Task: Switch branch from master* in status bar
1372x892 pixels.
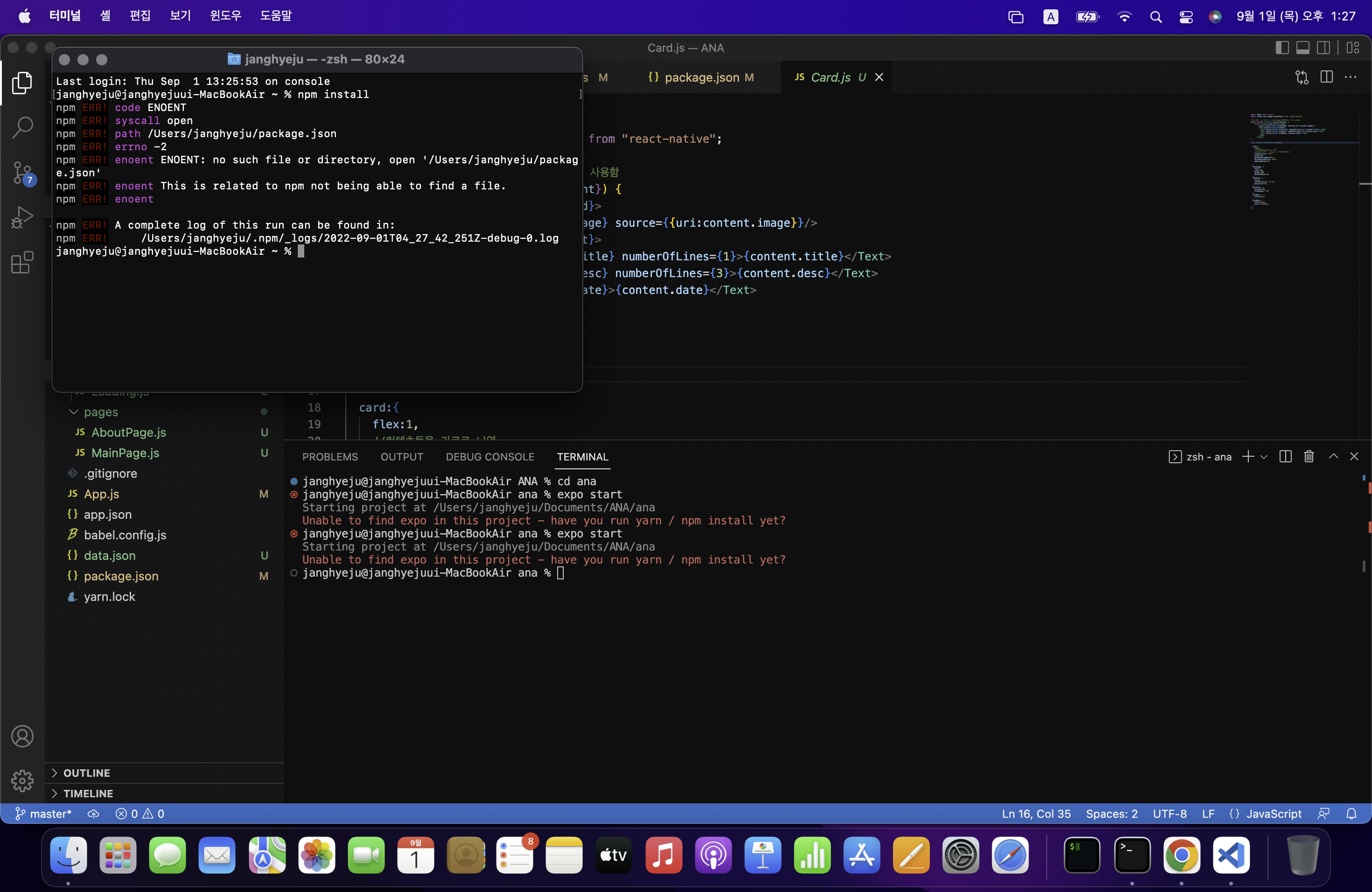Action: tap(43, 814)
